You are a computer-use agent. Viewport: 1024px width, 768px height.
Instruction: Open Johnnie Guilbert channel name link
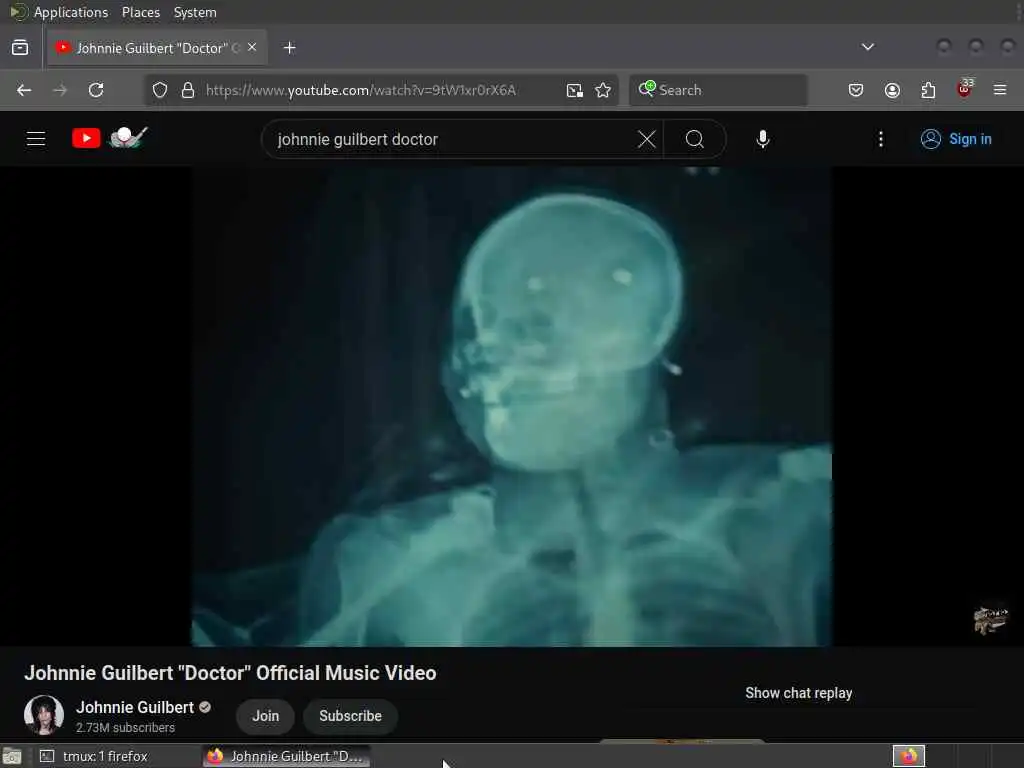(x=135, y=707)
